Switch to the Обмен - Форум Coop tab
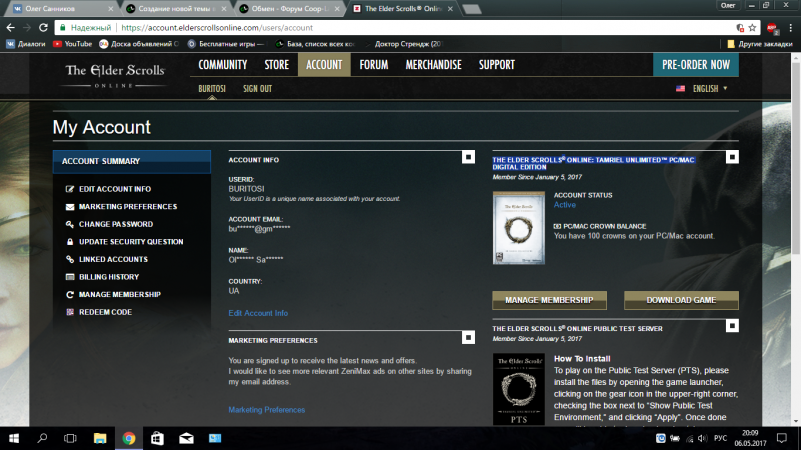This screenshot has height=450, width=801. tap(289, 9)
